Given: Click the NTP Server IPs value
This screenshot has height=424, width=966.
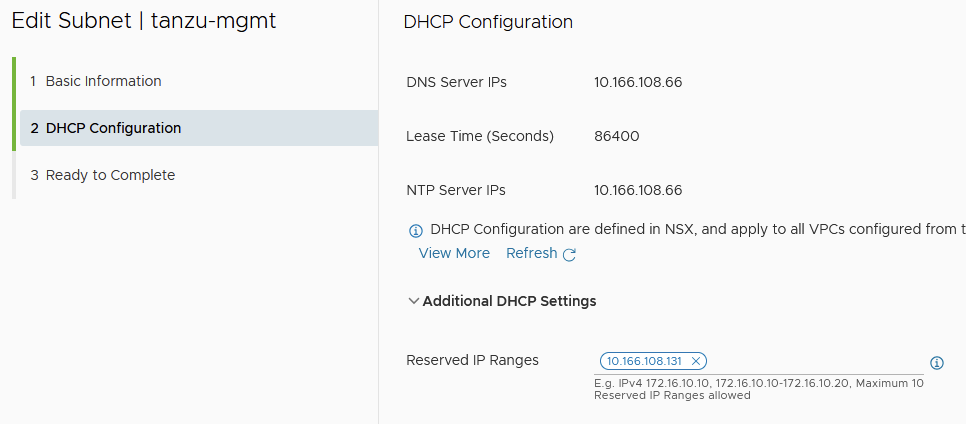Looking at the screenshot, I should tap(638, 190).
